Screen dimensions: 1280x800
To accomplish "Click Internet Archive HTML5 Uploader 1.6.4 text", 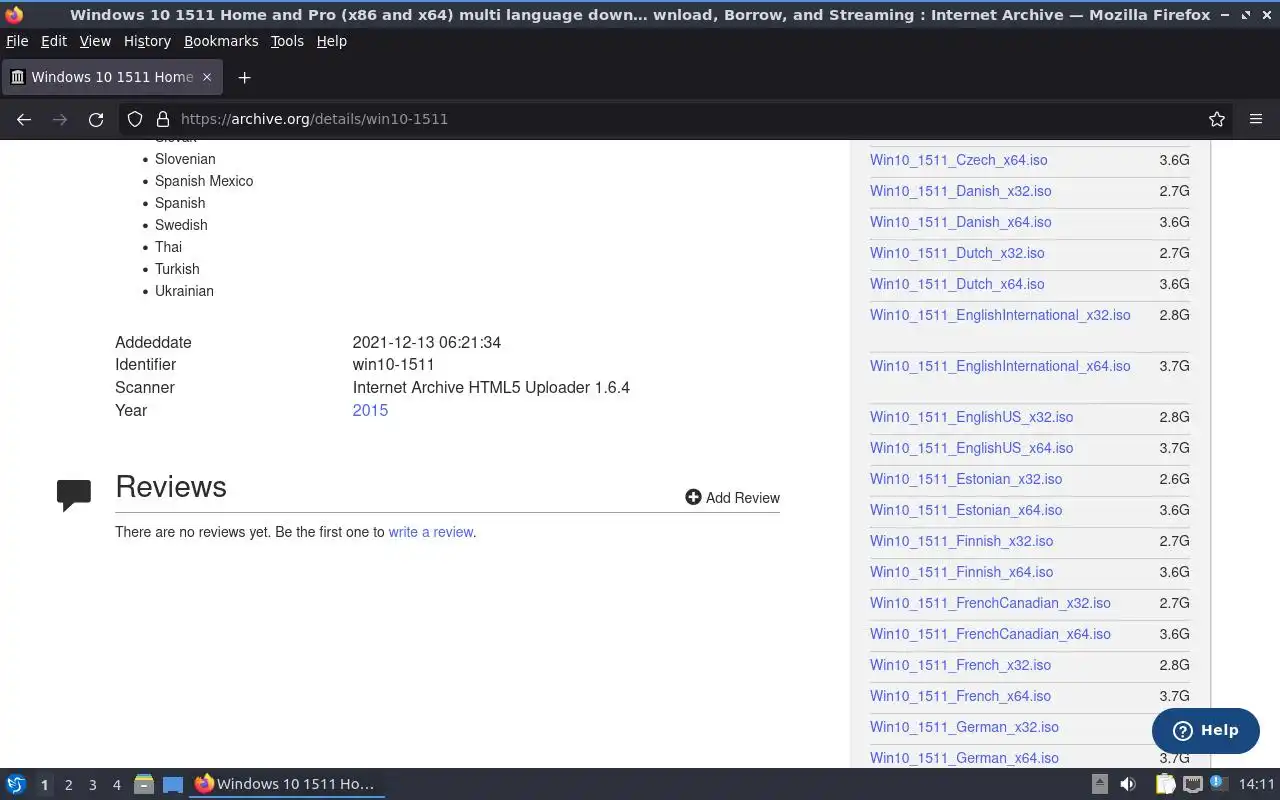I will (x=491, y=387).
